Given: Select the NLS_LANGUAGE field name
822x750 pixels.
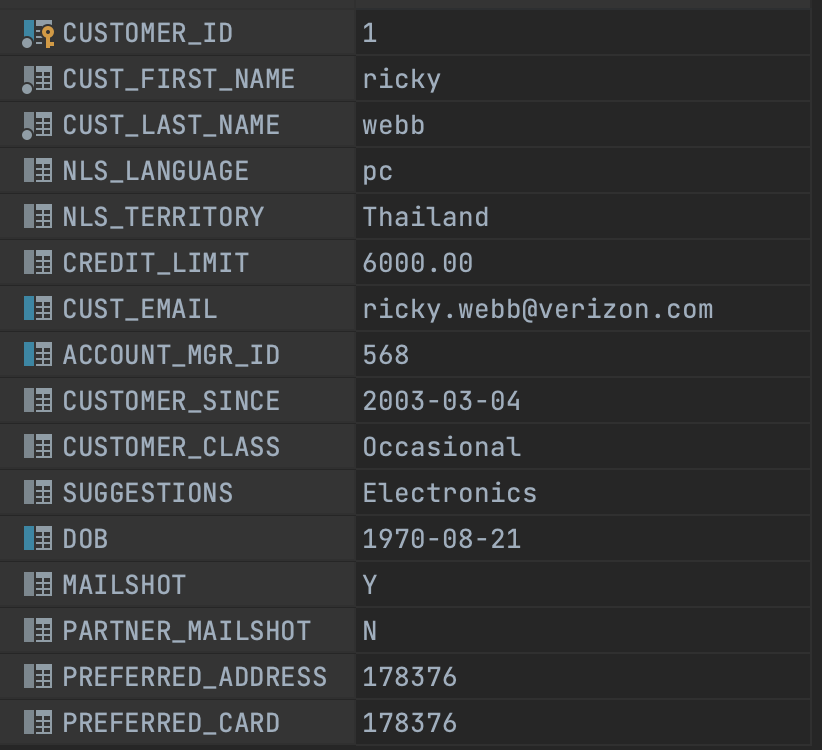Looking at the screenshot, I should (156, 171).
